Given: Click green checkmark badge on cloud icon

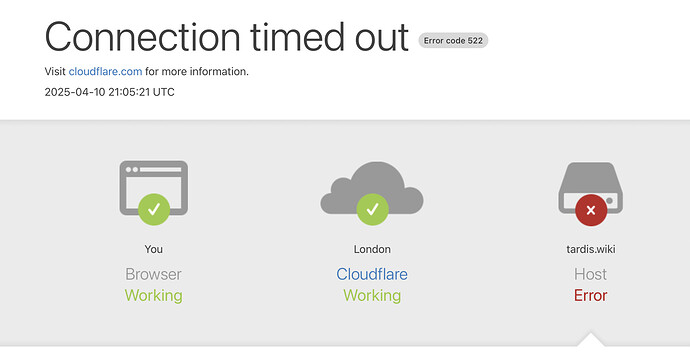Looking at the screenshot, I should pyautogui.click(x=372, y=209).
